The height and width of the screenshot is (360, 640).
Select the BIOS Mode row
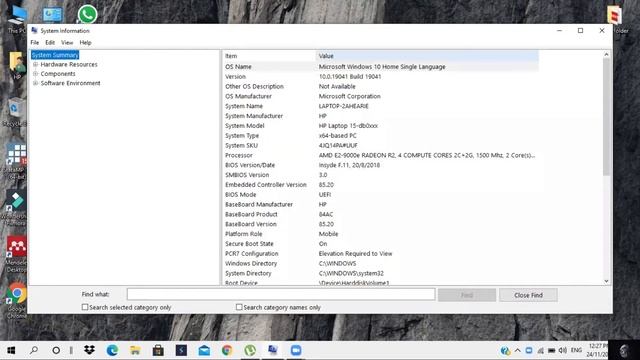pos(380,195)
